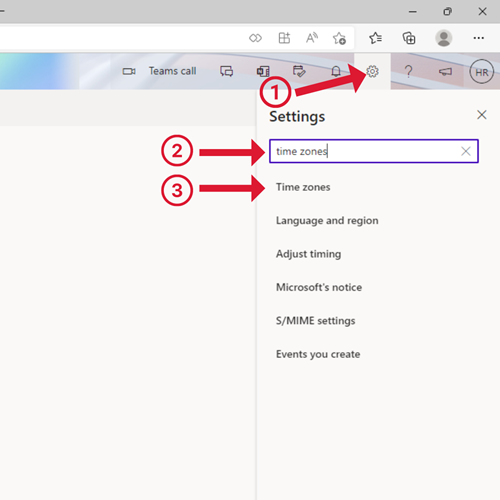
Task: Open Language and region setting
Action: [327, 221]
